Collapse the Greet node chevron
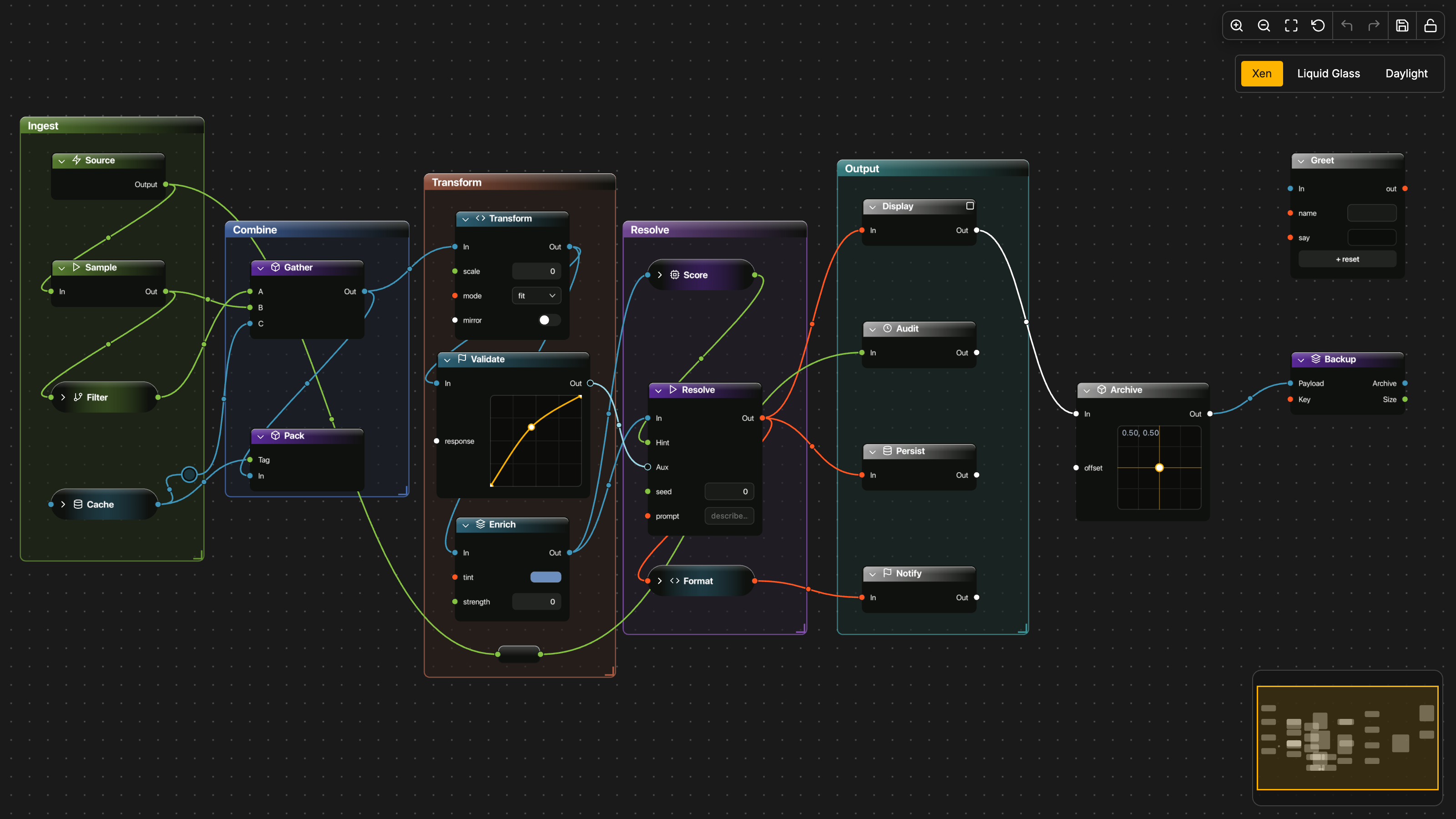 (x=1301, y=161)
